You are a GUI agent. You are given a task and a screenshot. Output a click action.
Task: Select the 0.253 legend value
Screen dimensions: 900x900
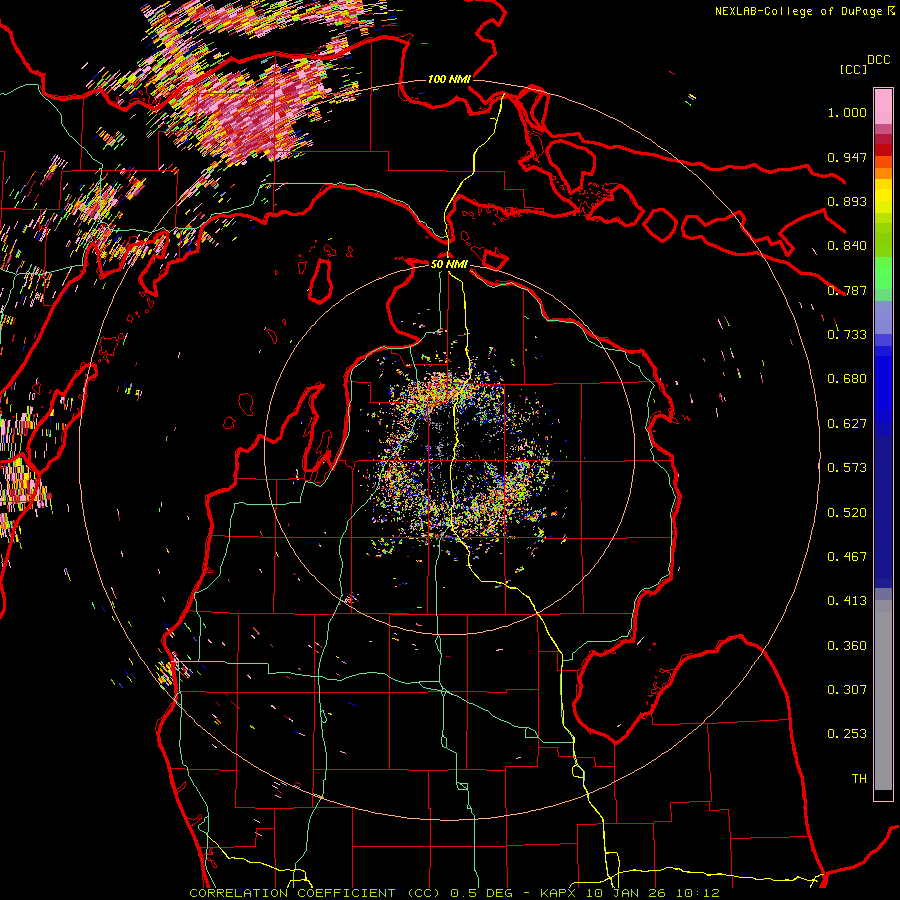click(x=847, y=734)
